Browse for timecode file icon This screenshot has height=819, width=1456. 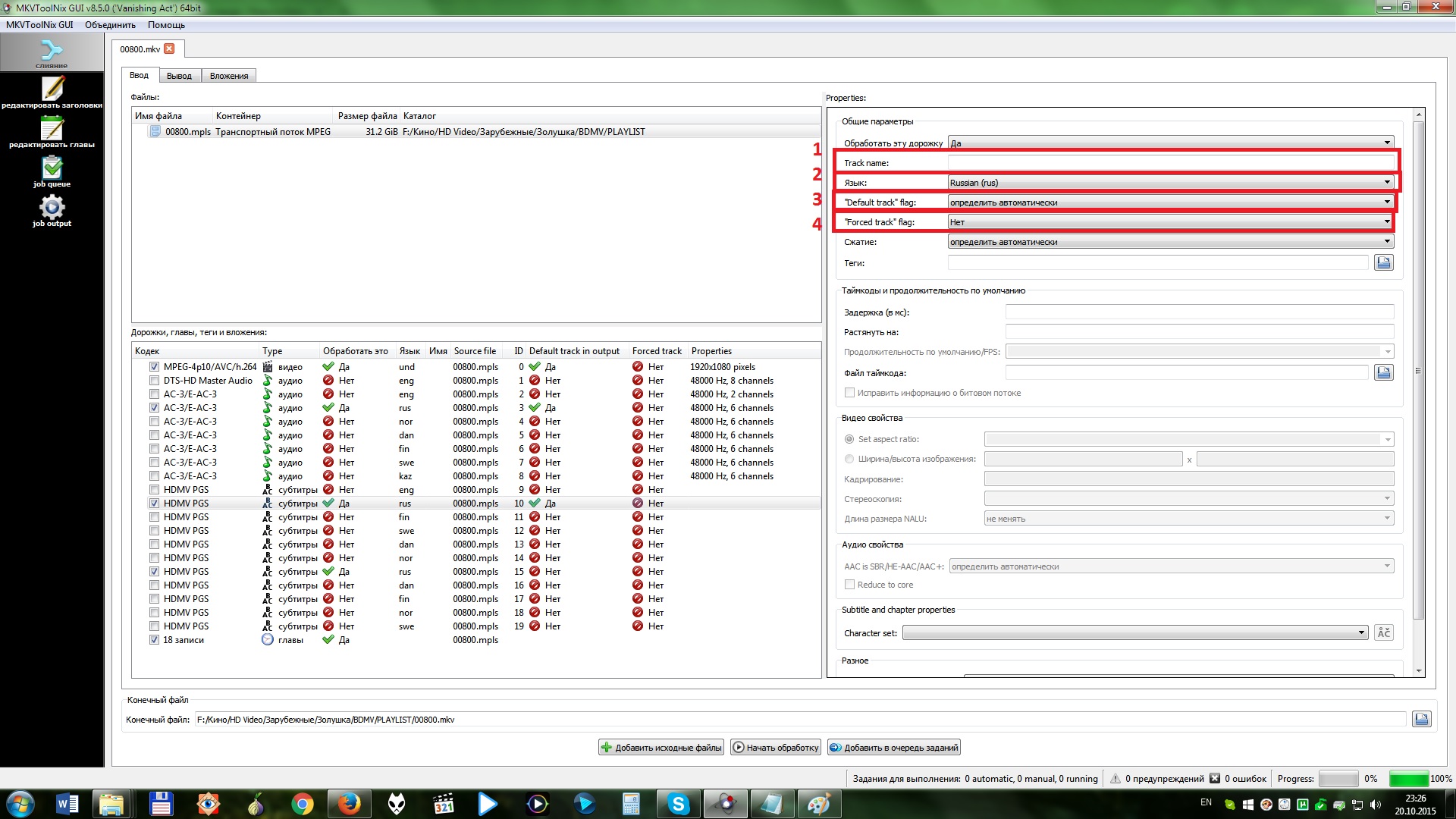tap(1383, 372)
